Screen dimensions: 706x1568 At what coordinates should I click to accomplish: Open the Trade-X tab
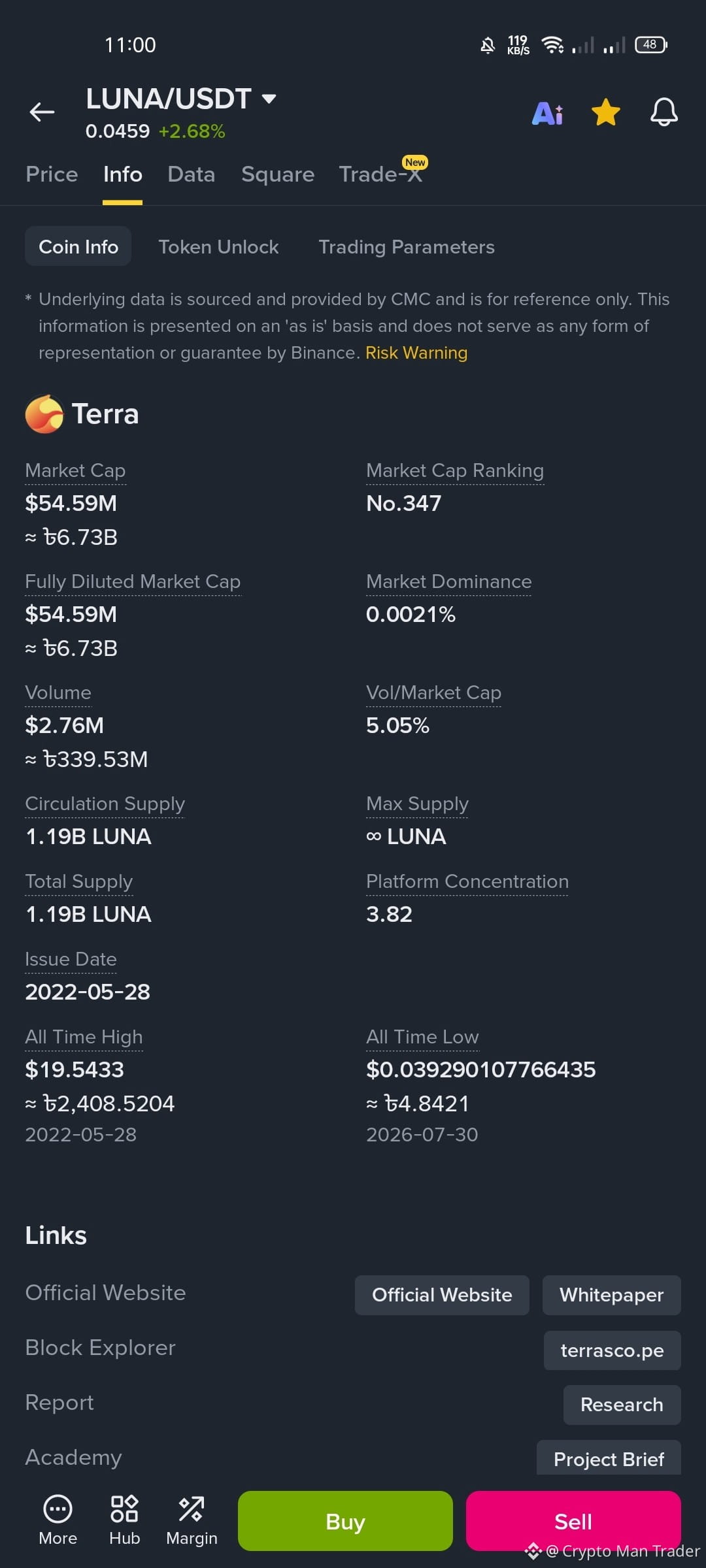pos(381,174)
